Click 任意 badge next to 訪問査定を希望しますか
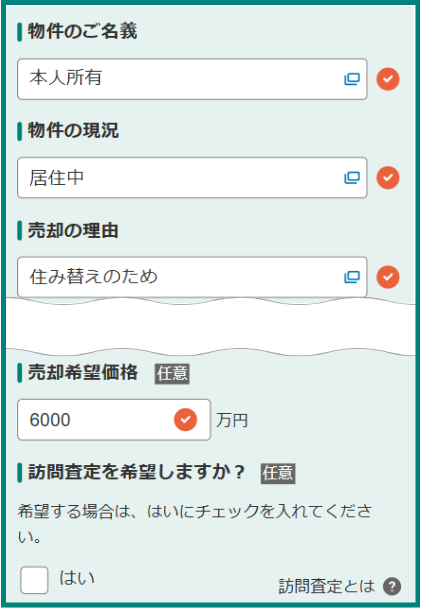 pos(278,473)
